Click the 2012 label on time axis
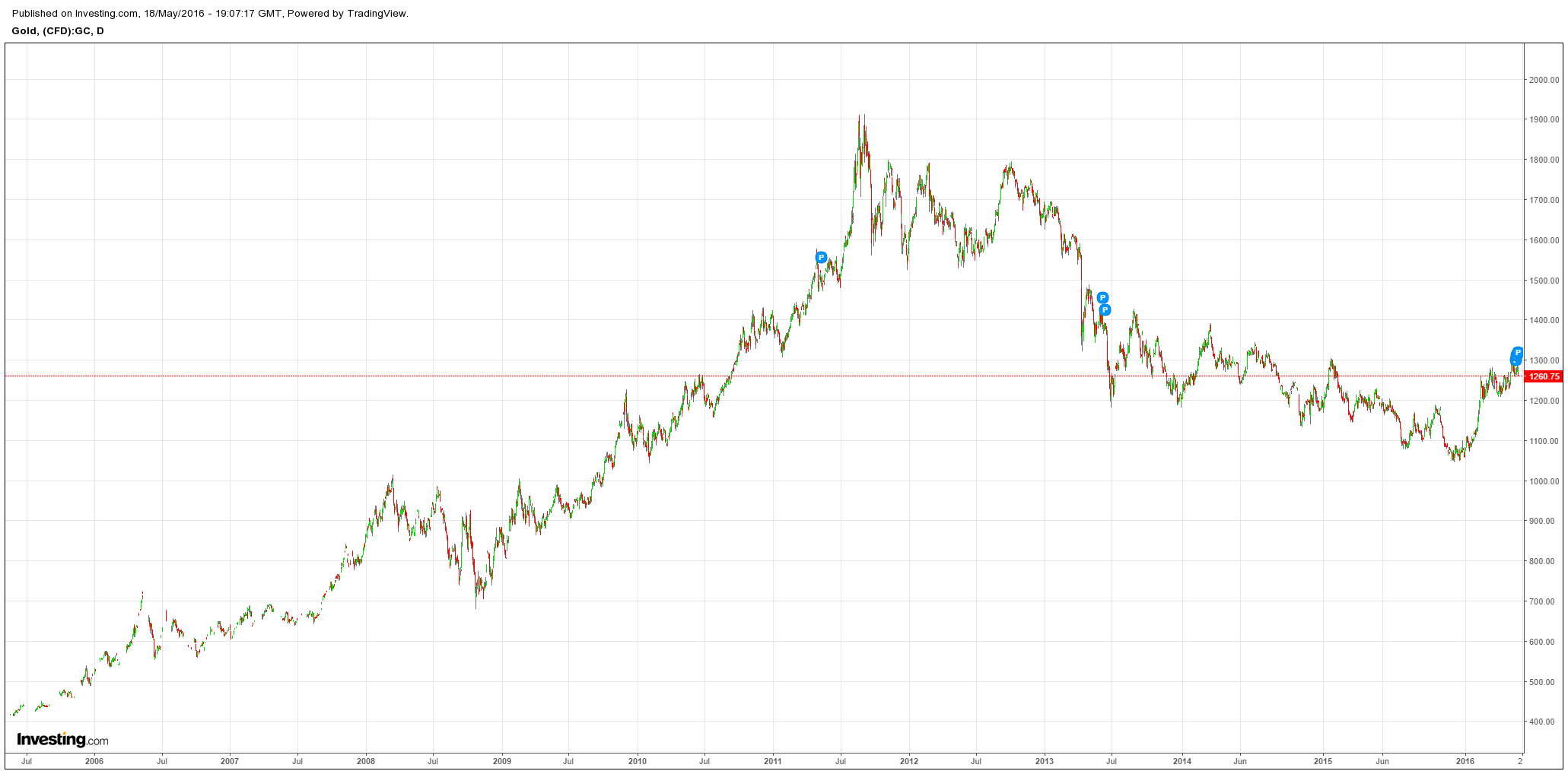The width and height of the screenshot is (1568, 771). (909, 761)
